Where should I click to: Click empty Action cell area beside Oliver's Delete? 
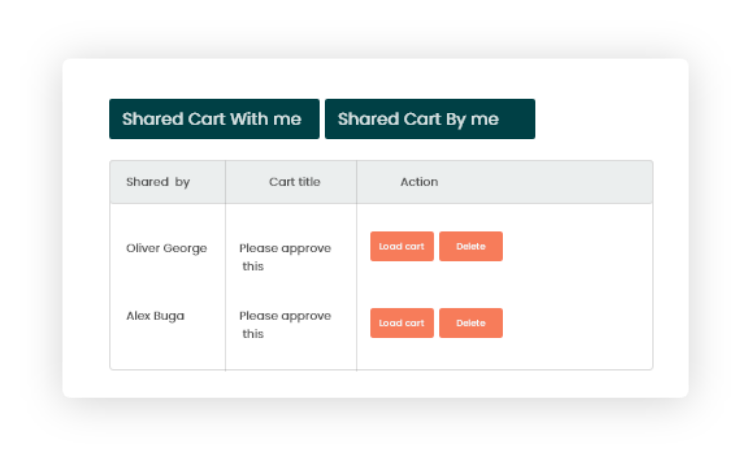pos(577,246)
